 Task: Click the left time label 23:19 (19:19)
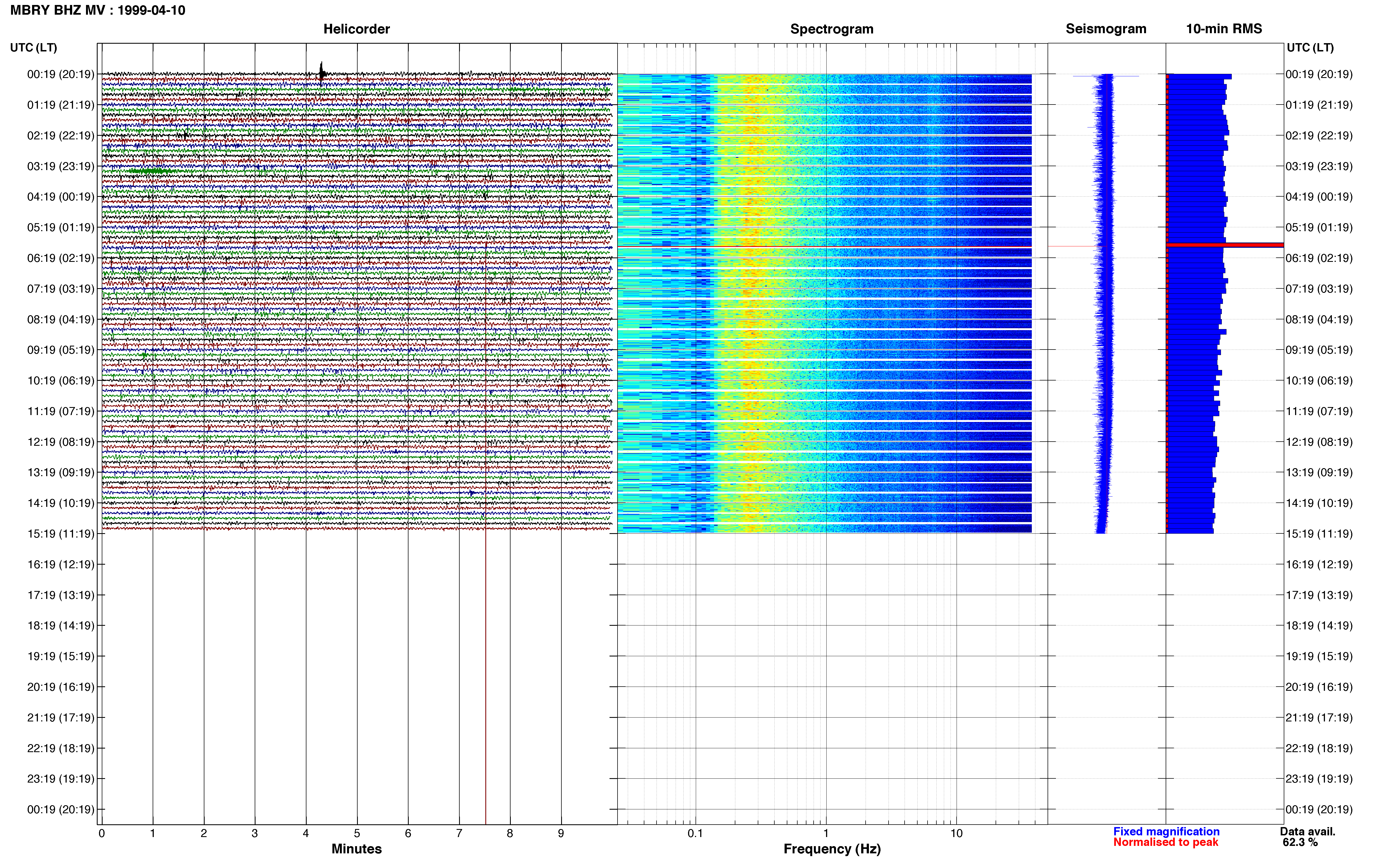click(61, 779)
